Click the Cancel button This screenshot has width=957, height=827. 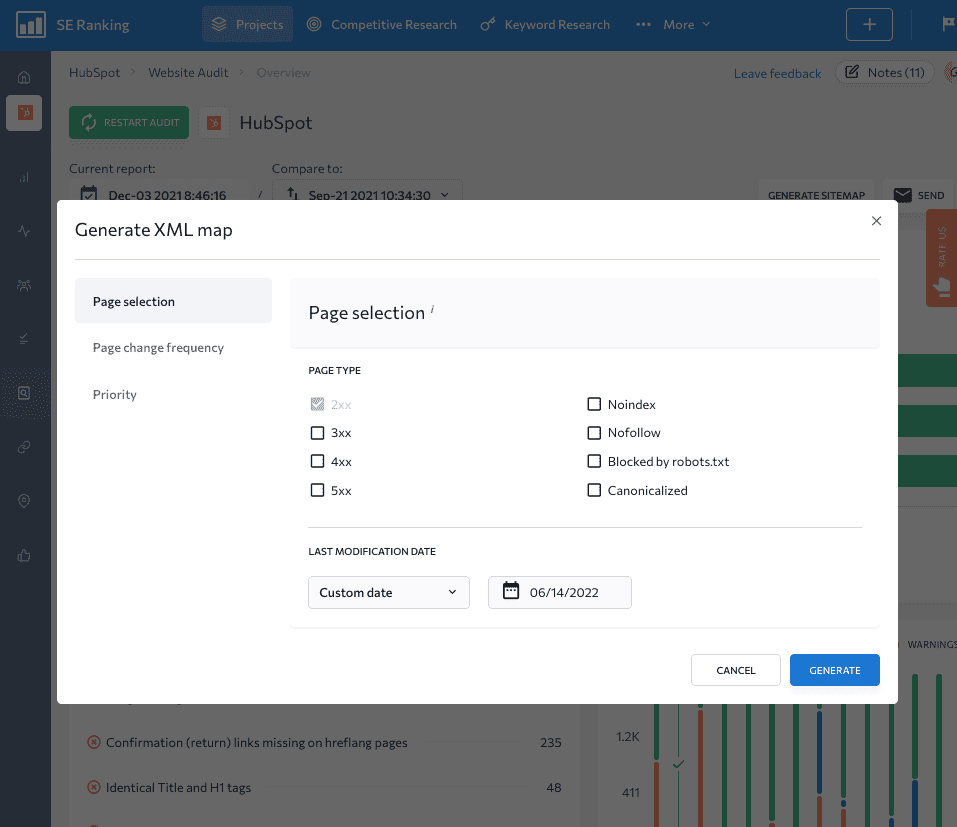735,670
